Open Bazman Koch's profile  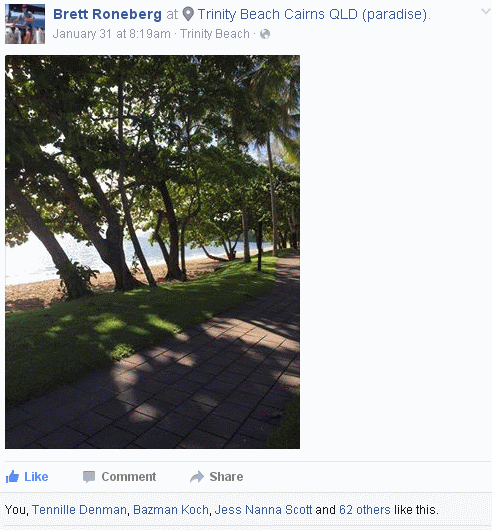point(171,510)
